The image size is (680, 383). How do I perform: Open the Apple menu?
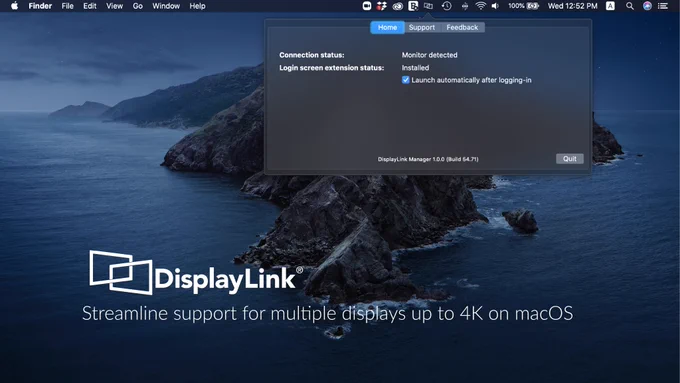tap(14, 6)
